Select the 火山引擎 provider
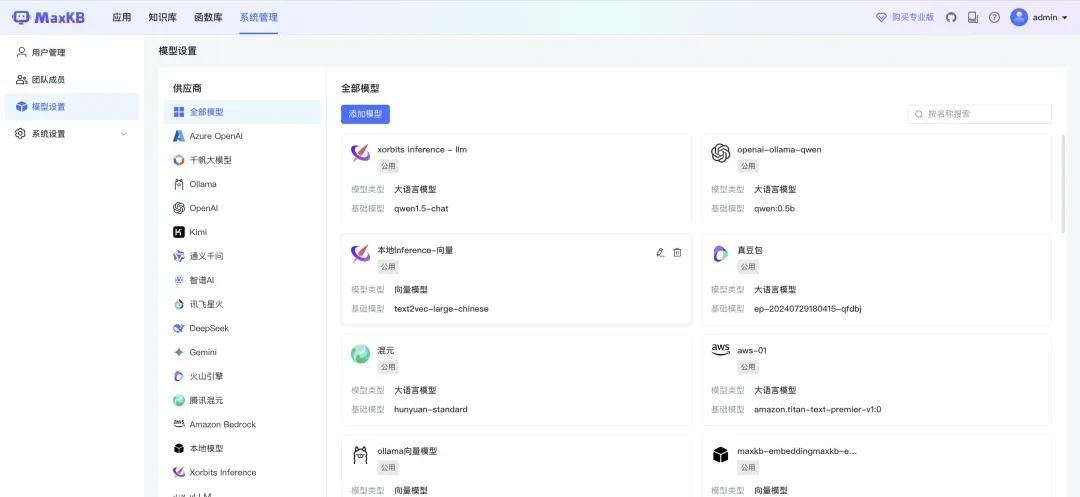Screen dimensions: 1080x497 pyautogui.click(x=242, y=377)
